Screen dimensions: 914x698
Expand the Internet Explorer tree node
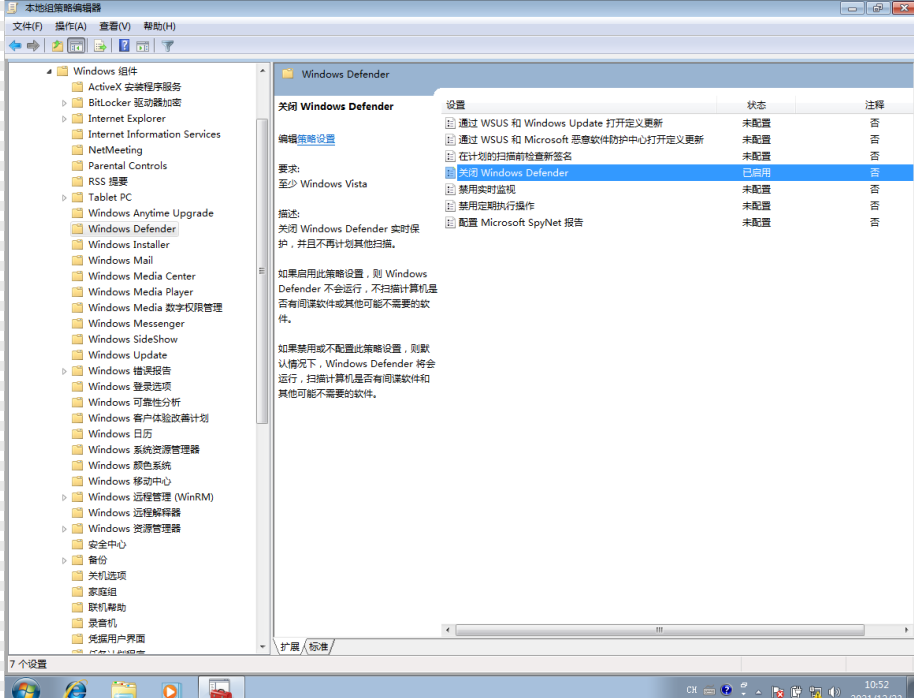[64, 119]
